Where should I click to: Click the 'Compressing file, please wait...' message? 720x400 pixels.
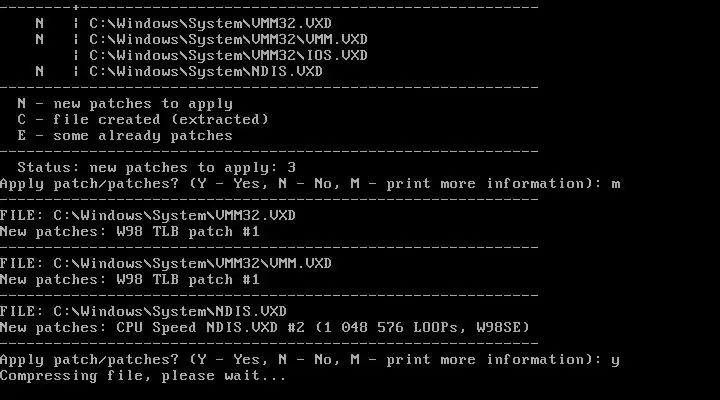tap(143, 375)
